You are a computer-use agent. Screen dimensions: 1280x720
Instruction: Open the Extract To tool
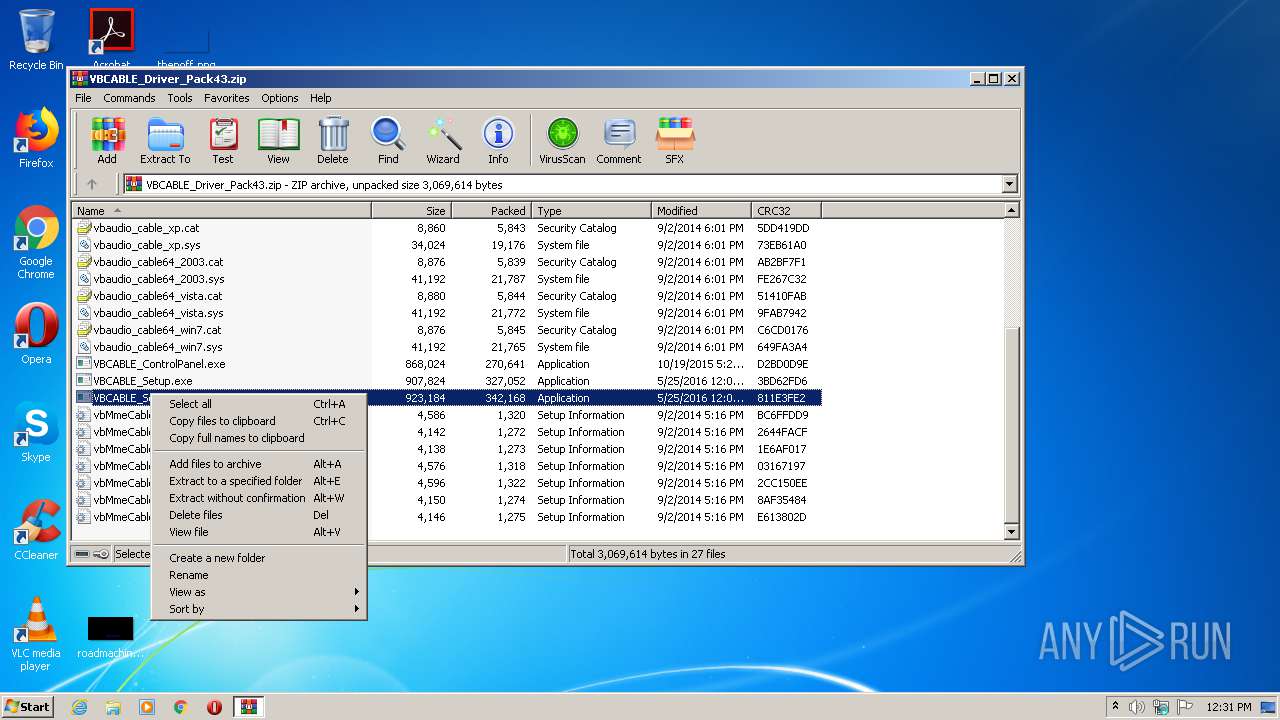[x=165, y=140]
